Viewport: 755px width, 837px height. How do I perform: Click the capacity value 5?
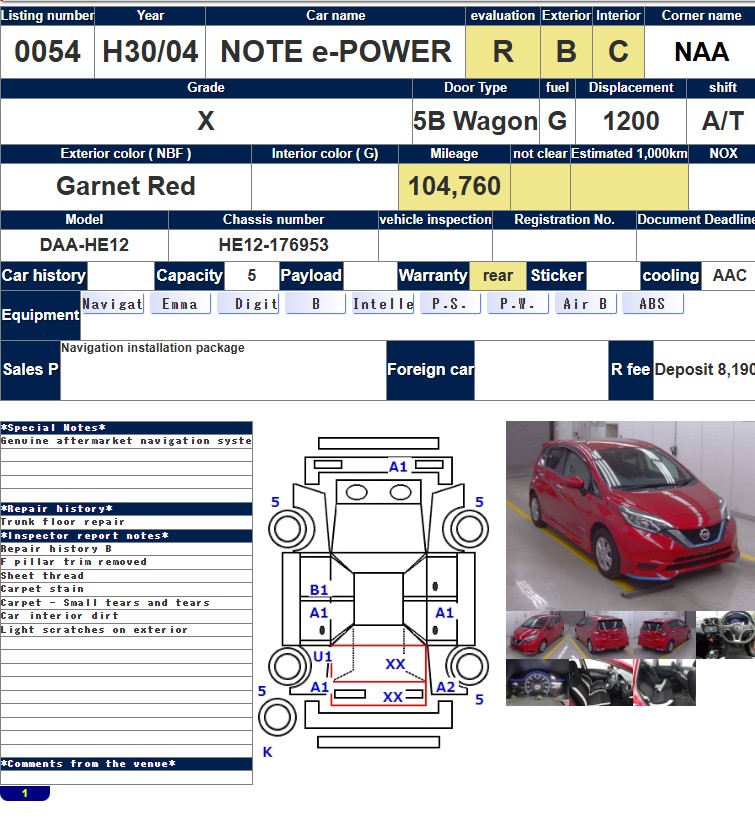[251, 275]
